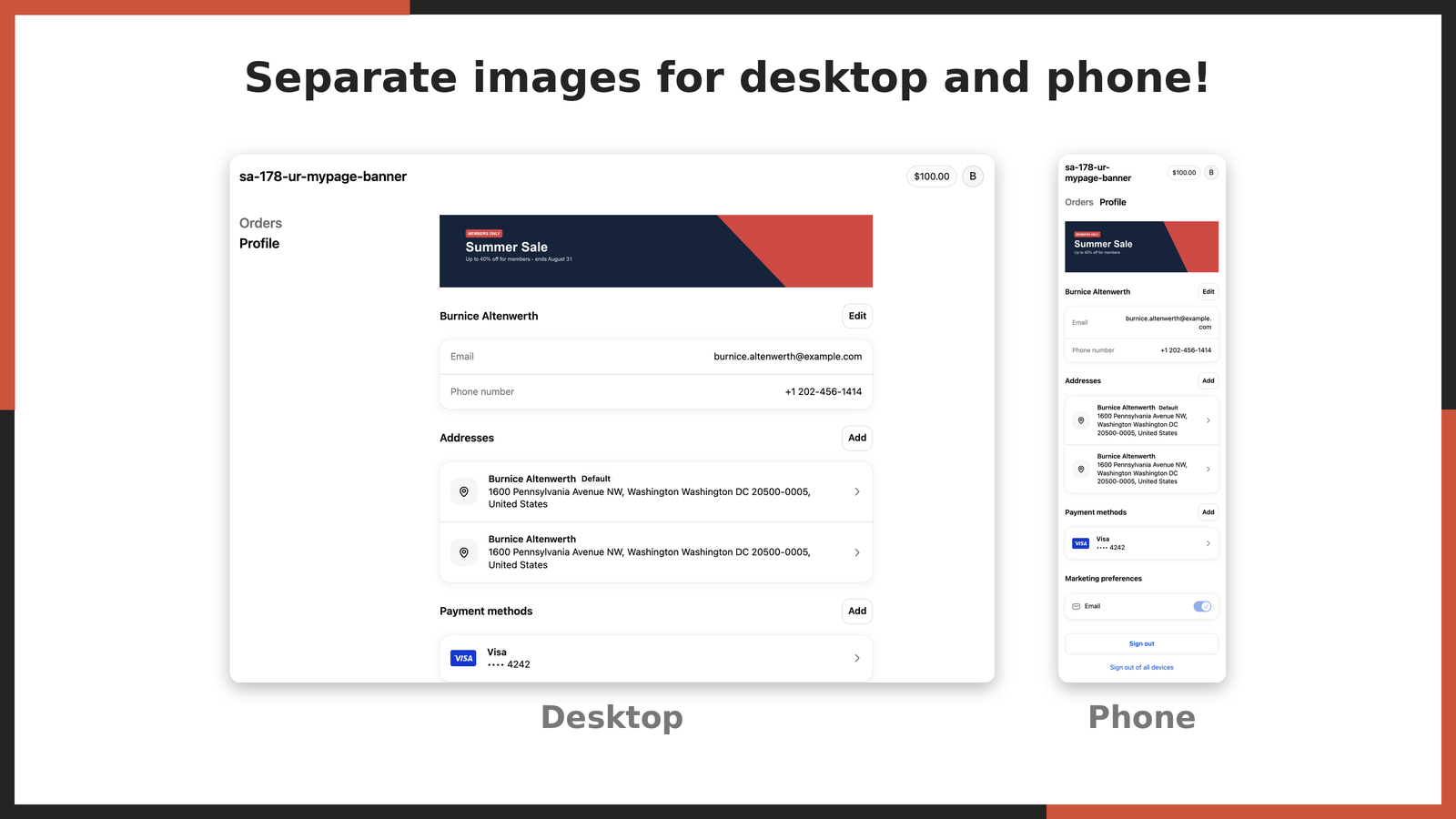Image resolution: width=1456 pixels, height=819 pixels.
Task: Open the second address chevron on Desktop
Action: pos(857,552)
